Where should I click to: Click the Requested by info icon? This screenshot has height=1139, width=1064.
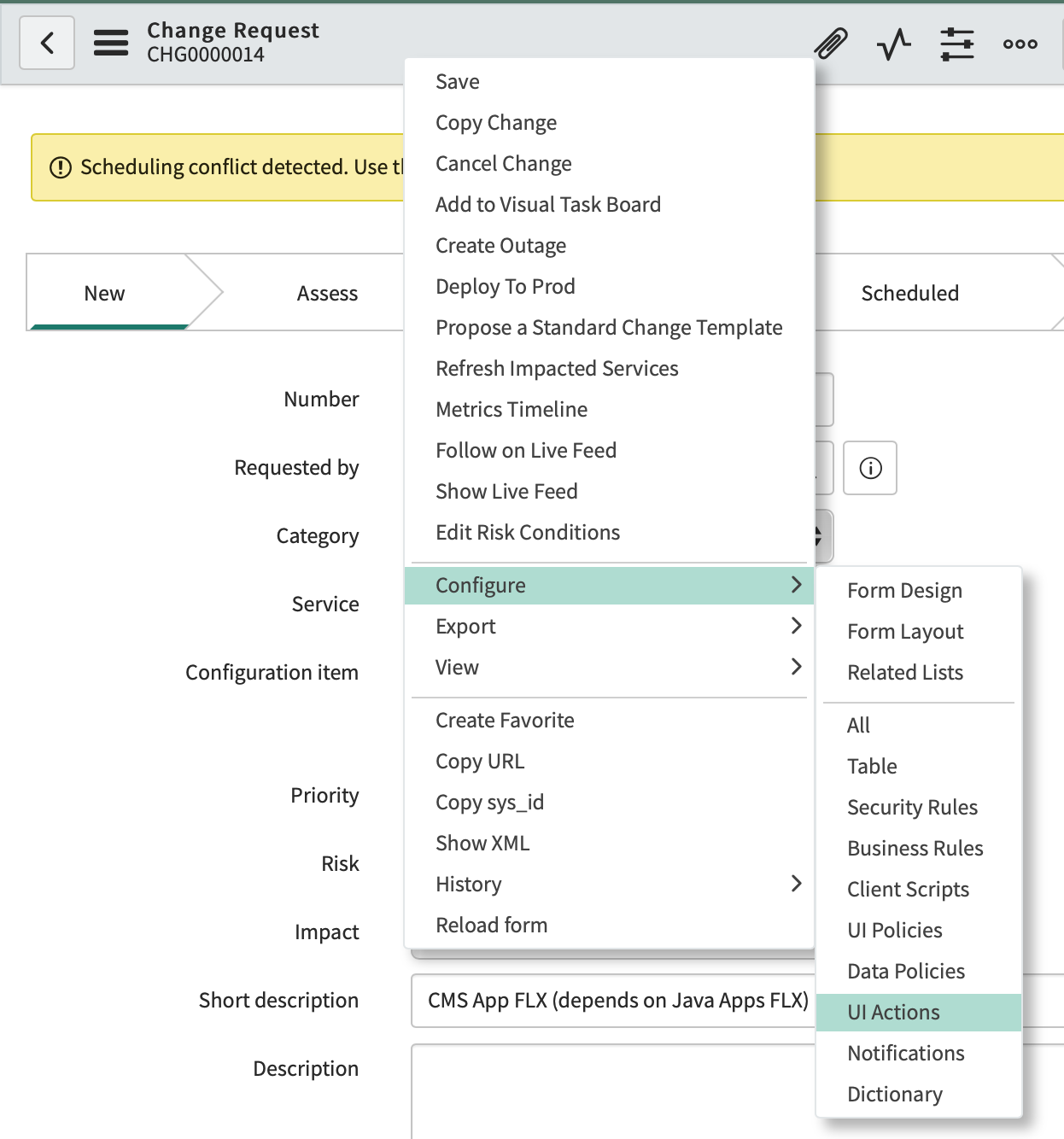coord(869,468)
